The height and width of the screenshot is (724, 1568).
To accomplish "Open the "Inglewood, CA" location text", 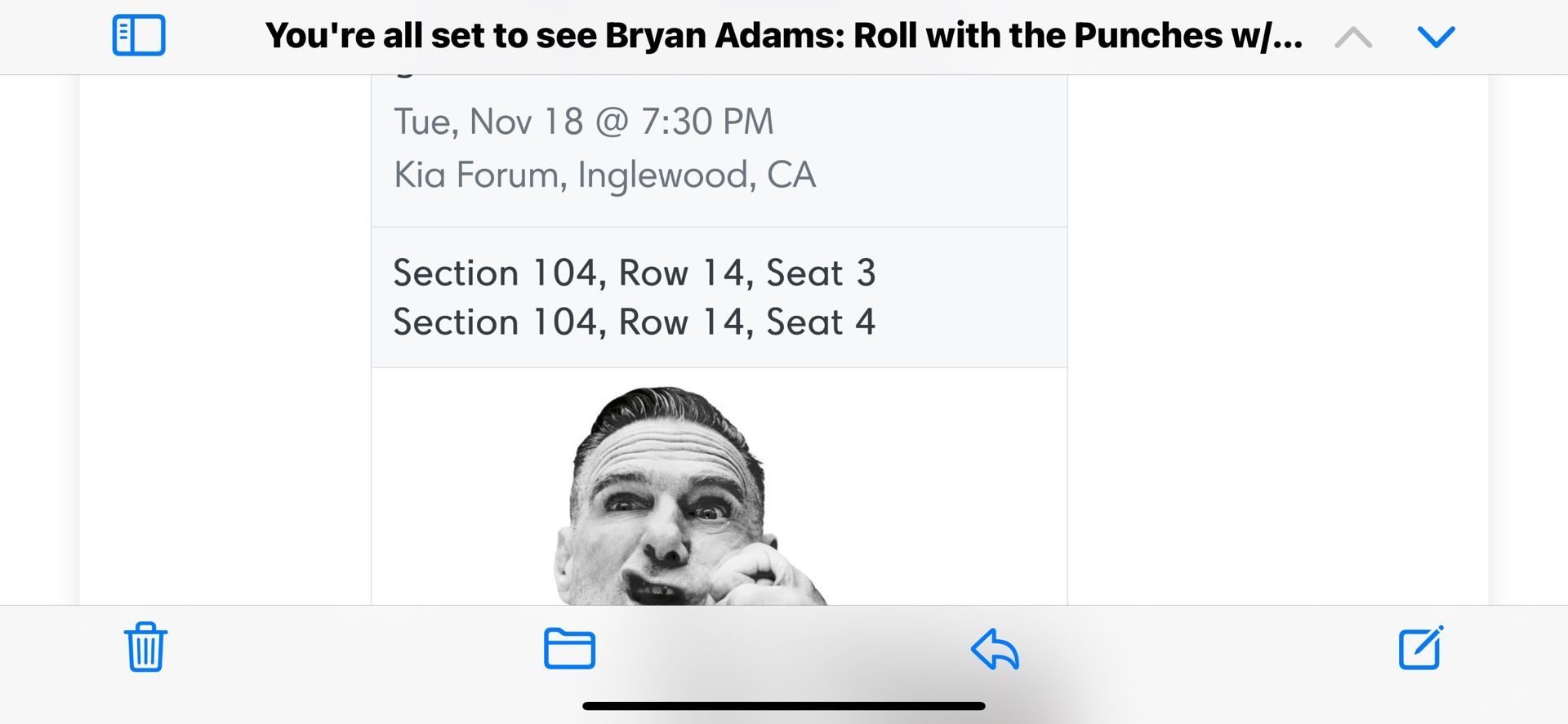I will (x=697, y=175).
